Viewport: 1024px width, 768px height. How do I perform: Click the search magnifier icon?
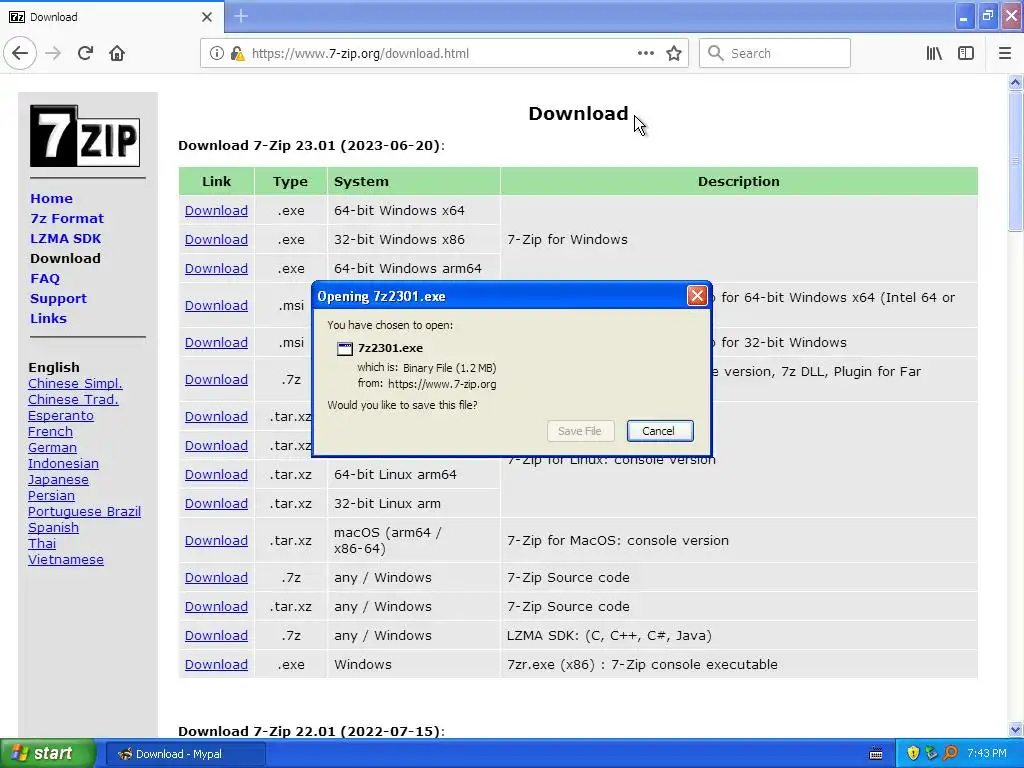tap(716, 53)
